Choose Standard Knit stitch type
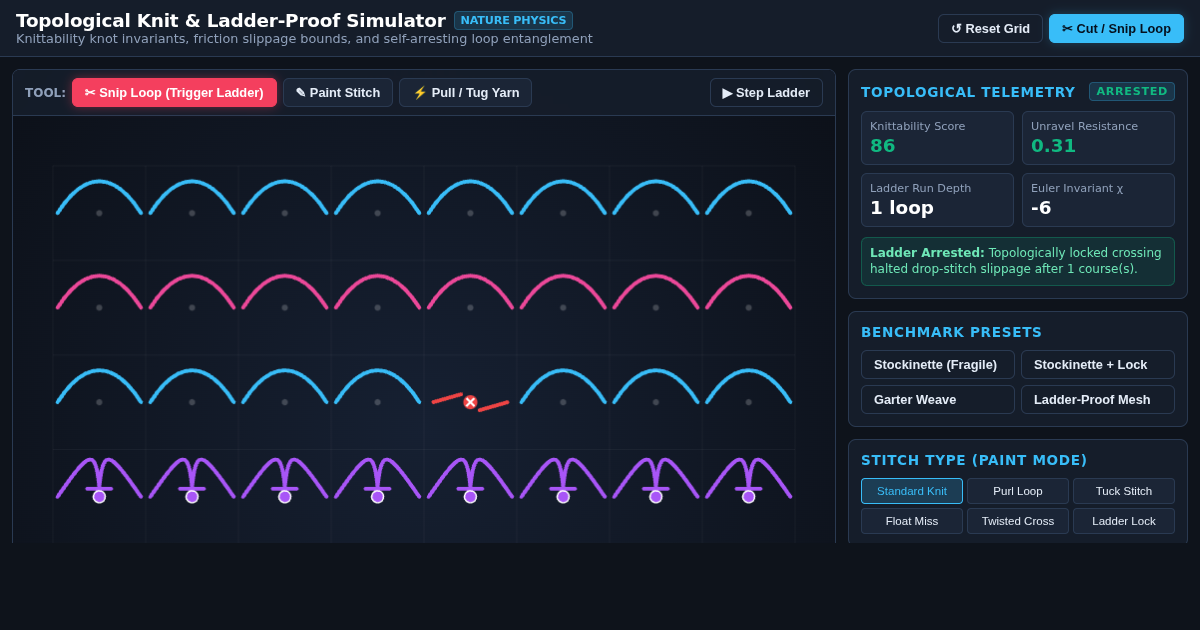 pos(912,491)
